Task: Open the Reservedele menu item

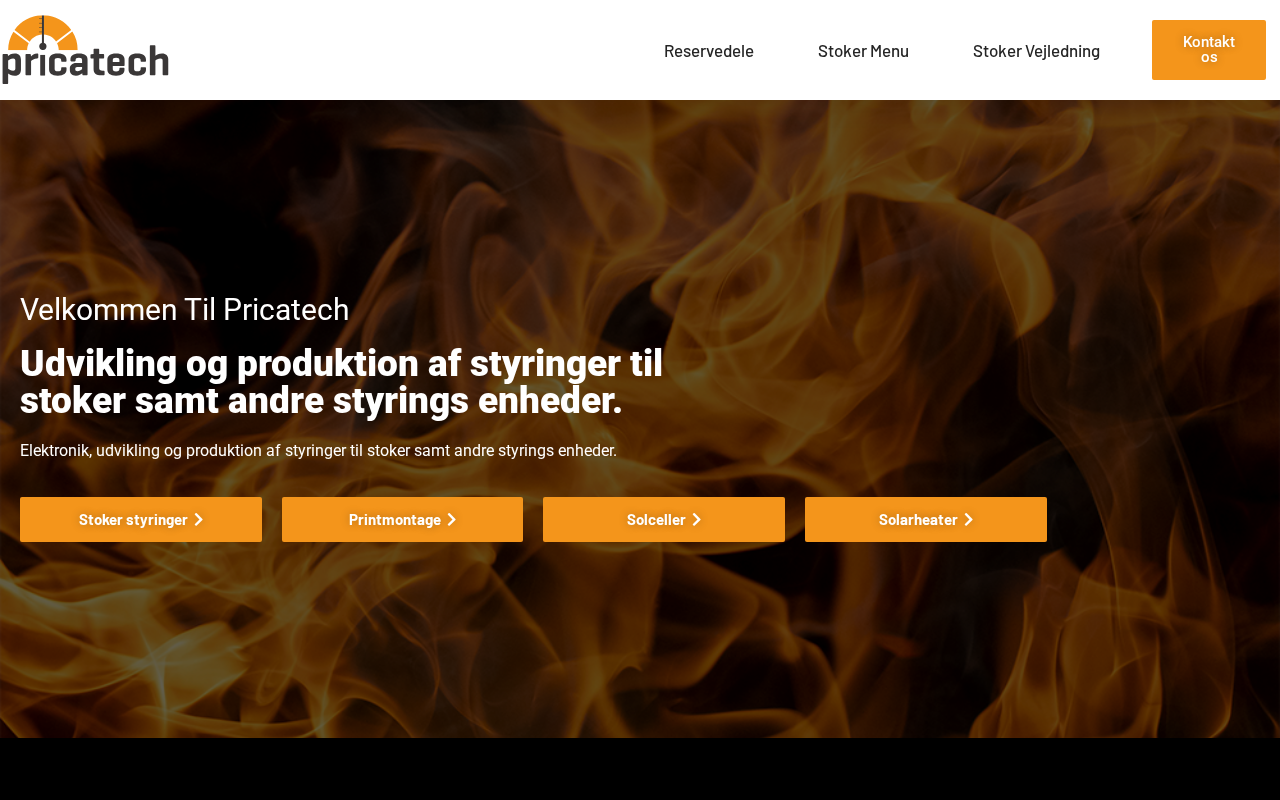Action: coord(709,51)
